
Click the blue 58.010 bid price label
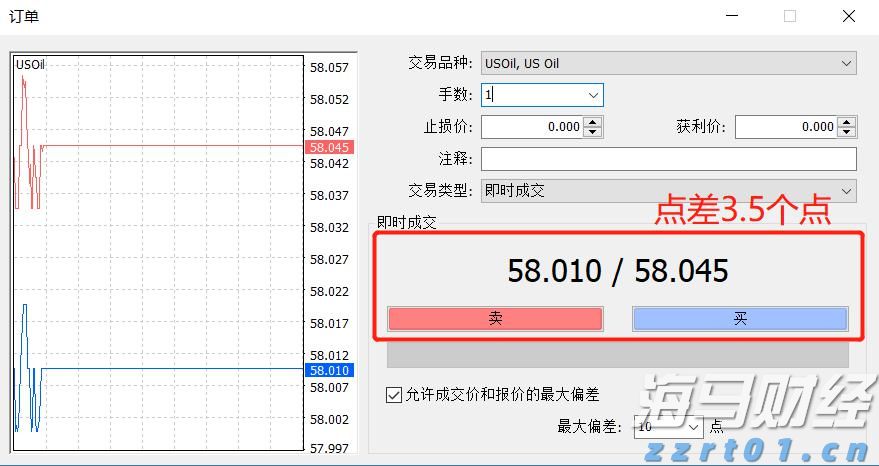point(329,370)
